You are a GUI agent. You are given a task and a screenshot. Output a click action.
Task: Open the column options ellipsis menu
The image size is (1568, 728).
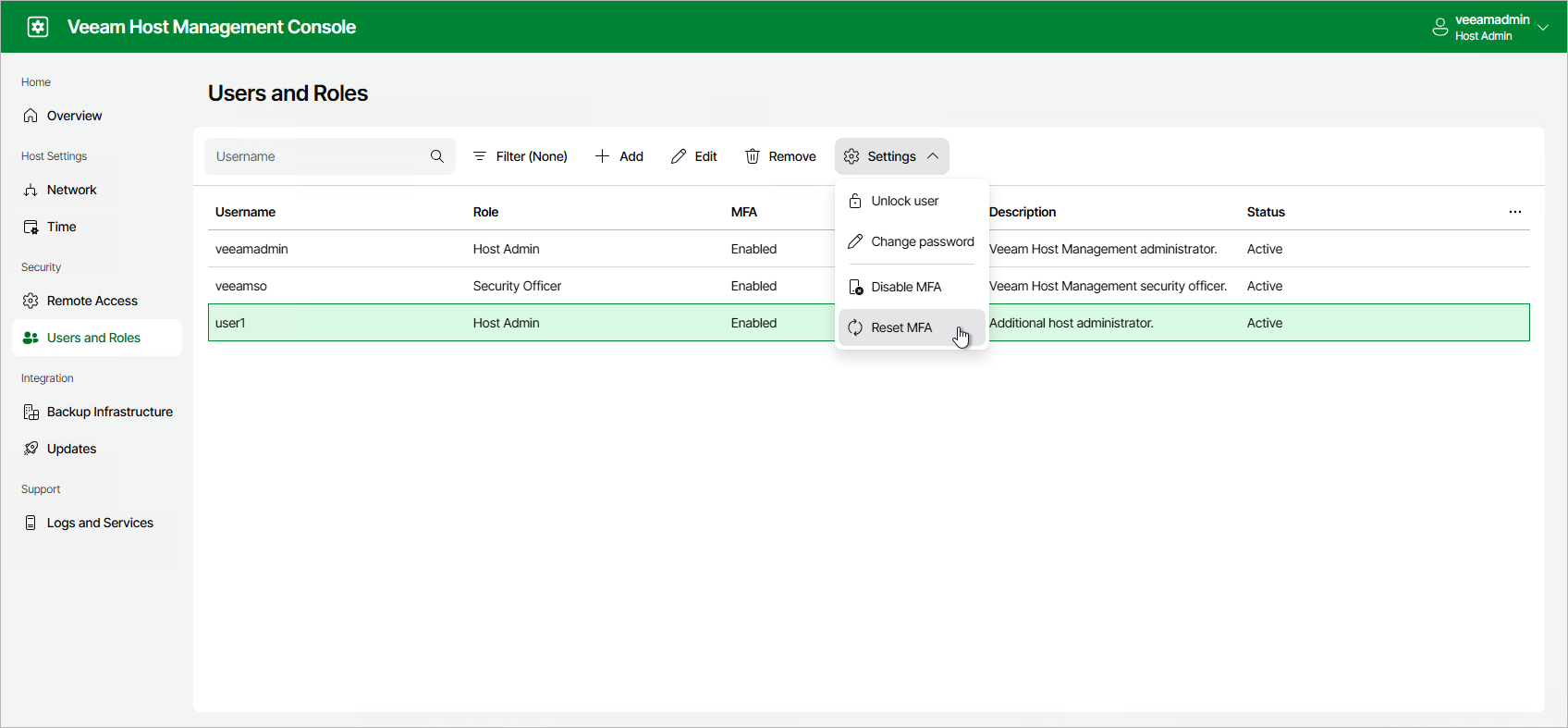1514,212
